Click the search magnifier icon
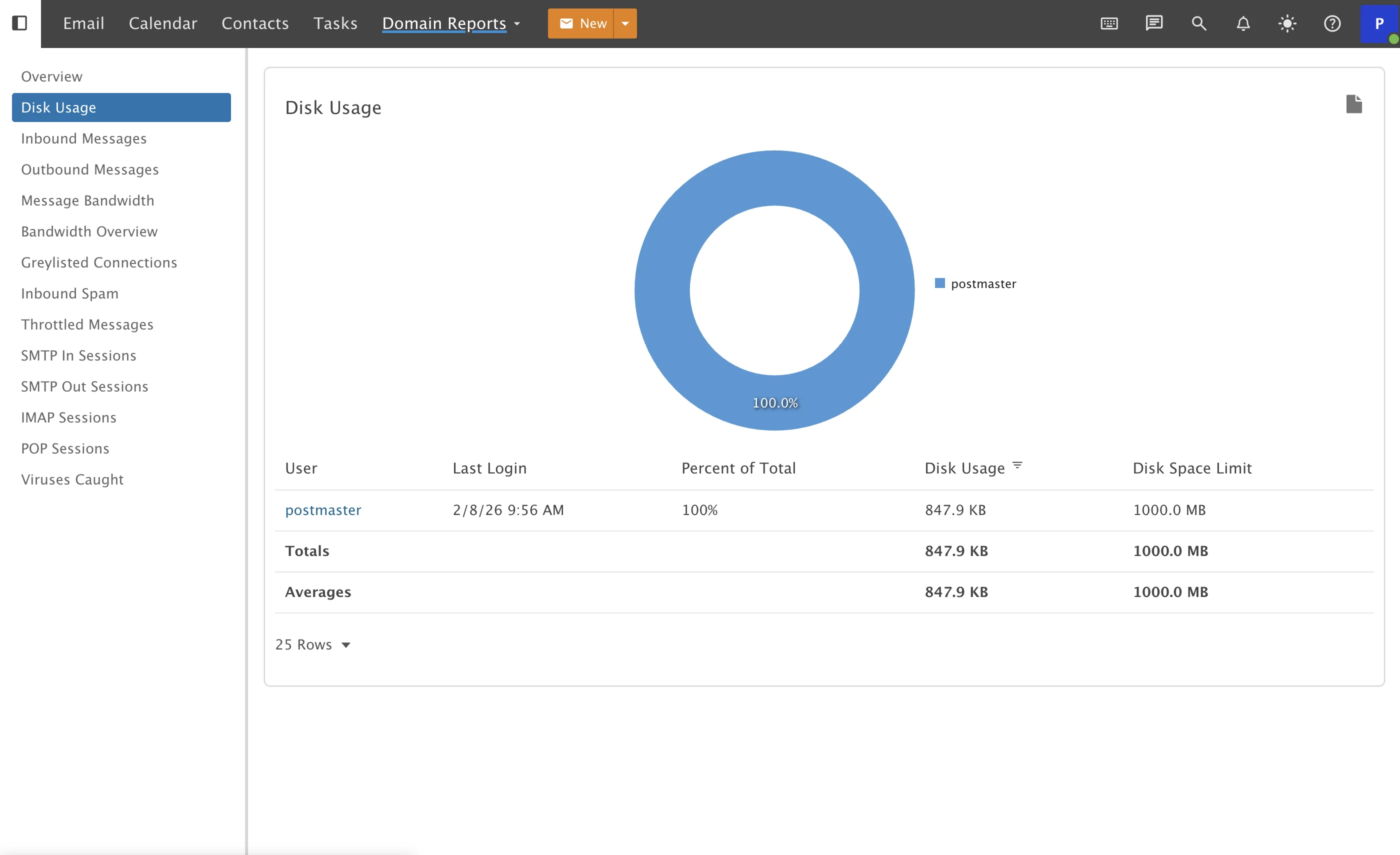The image size is (1400, 855). [x=1199, y=23]
